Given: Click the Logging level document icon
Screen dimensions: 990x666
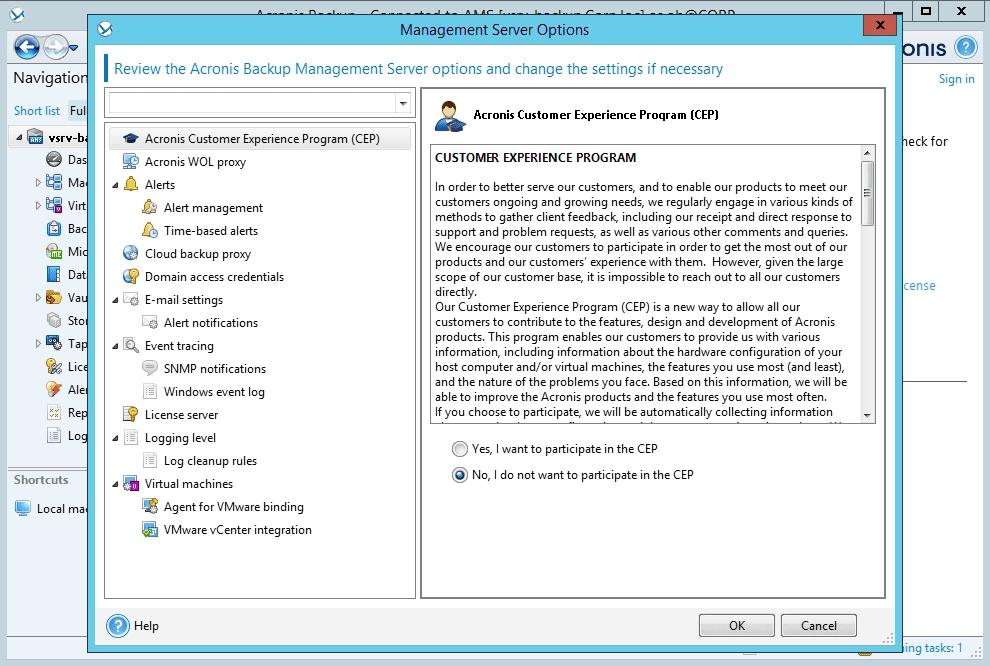Looking at the screenshot, I should (131, 437).
